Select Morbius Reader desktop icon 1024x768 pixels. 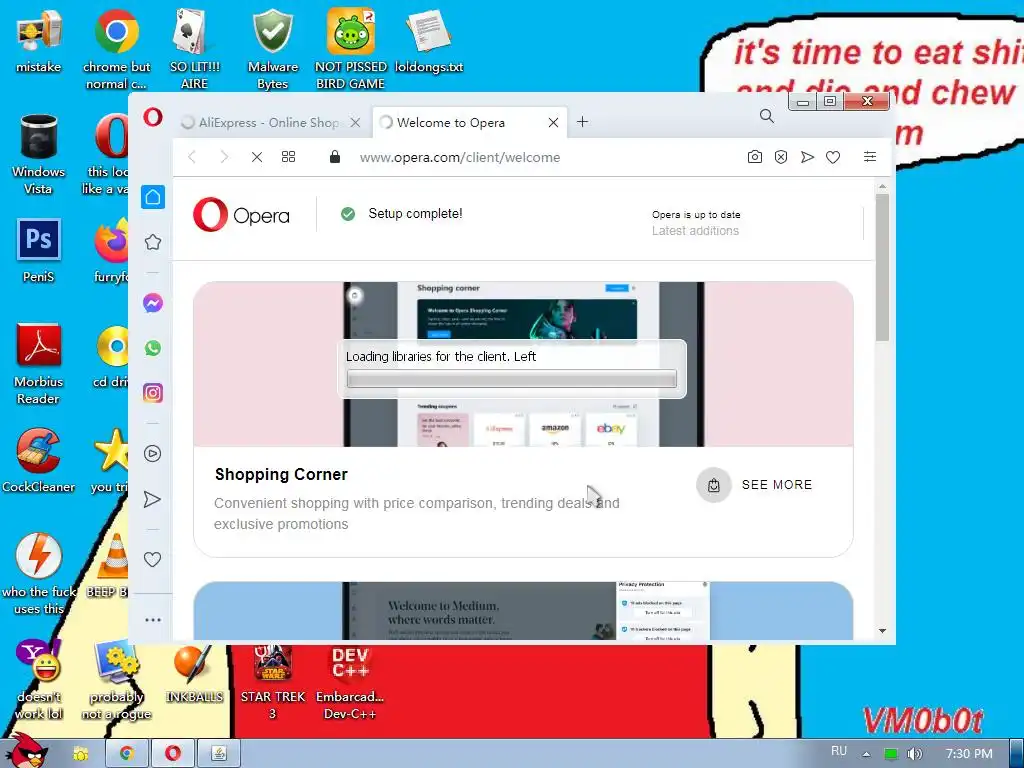[x=39, y=364]
